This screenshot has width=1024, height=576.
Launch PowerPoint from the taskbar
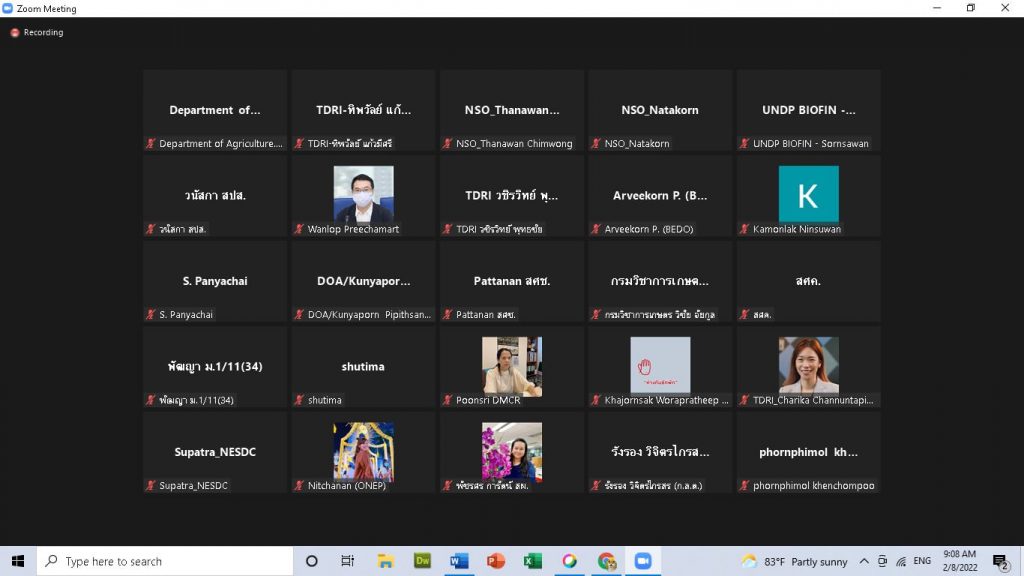pos(496,561)
